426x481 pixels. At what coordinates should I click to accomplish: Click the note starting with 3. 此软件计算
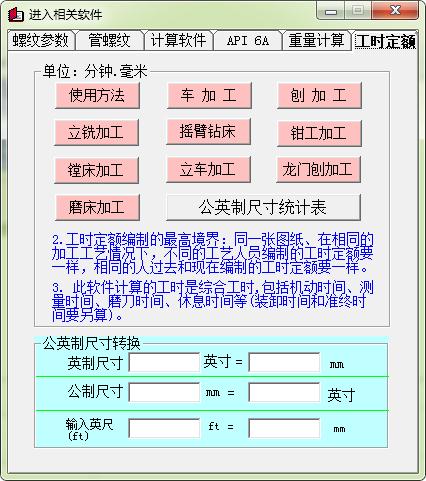(212, 301)
